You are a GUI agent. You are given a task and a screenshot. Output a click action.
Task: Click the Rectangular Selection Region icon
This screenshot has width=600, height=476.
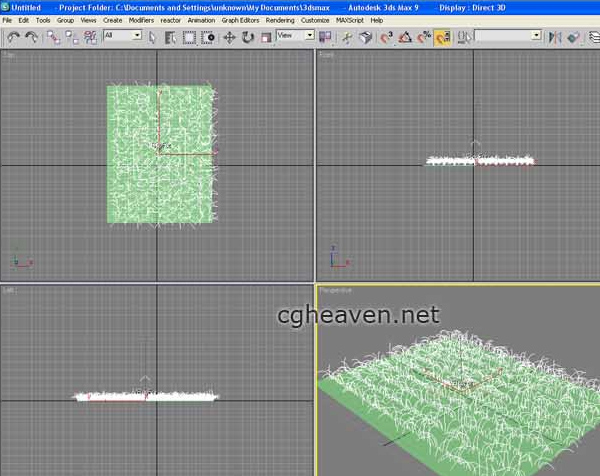click(189, 37)
